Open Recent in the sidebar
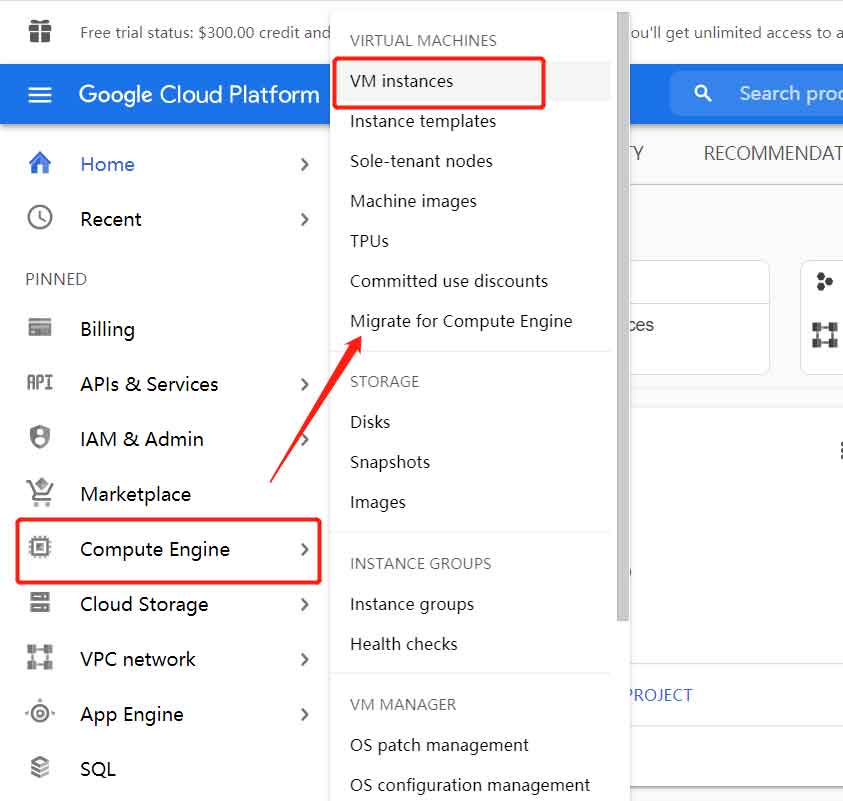The width and height of the screenshot is (843, 801). click(x=111, y=219)
